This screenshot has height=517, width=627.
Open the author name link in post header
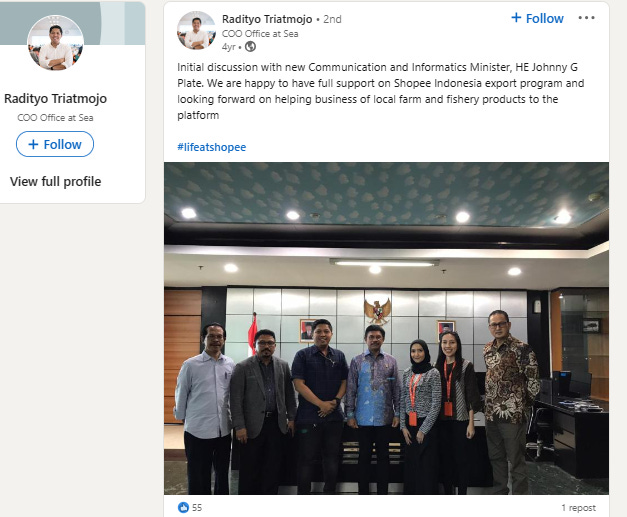(267, 19)
